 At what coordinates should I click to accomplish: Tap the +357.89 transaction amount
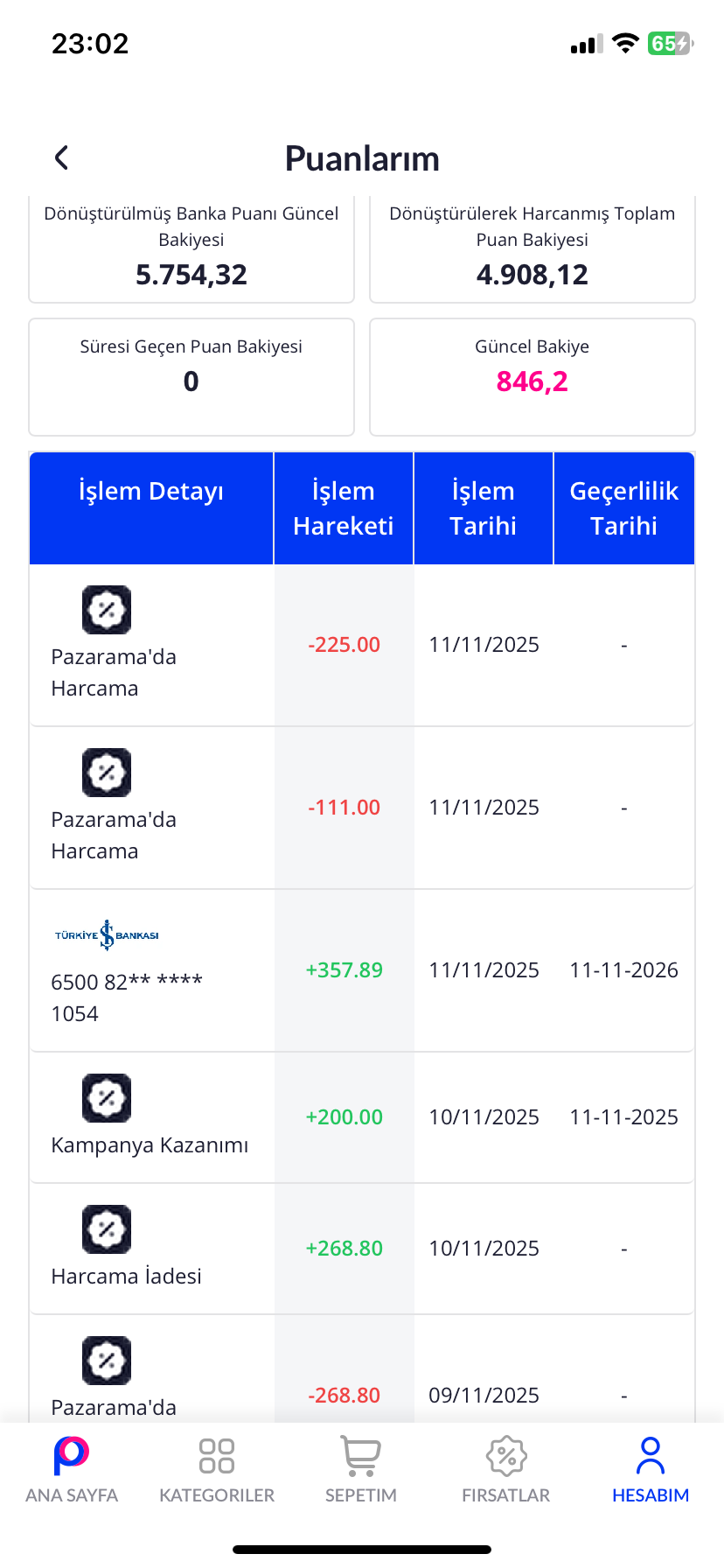pyautogui.click(x=344, y=970)
